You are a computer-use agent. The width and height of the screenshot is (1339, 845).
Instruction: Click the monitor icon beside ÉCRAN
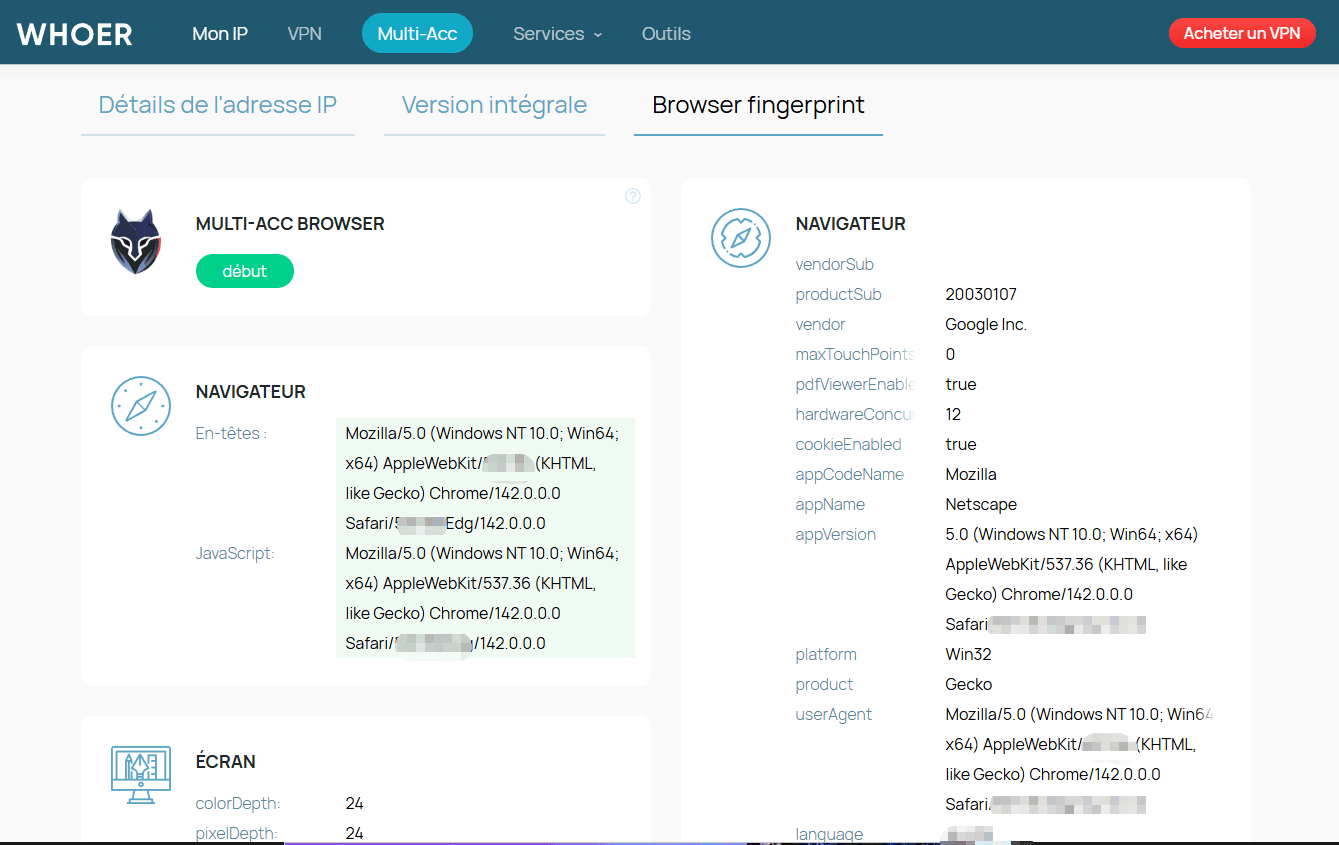141,775
